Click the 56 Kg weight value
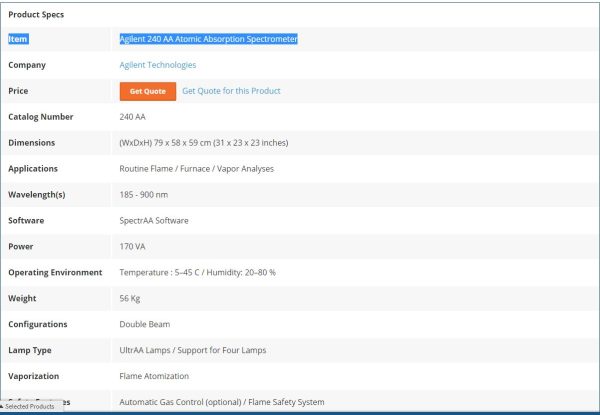This screenshot has height=415, width=600. 131,298
